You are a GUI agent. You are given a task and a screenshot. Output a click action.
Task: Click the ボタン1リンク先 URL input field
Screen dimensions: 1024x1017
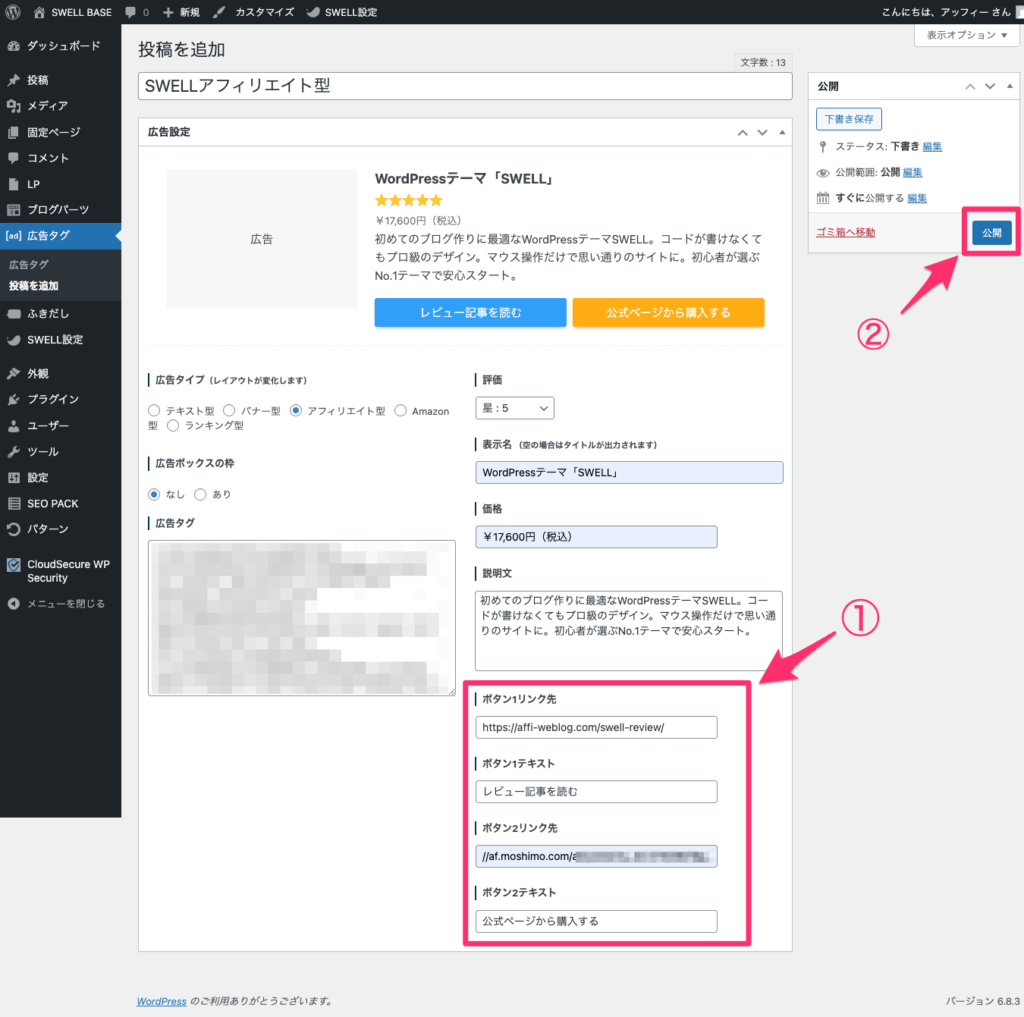pyautogui.click(x=596, y=728)
